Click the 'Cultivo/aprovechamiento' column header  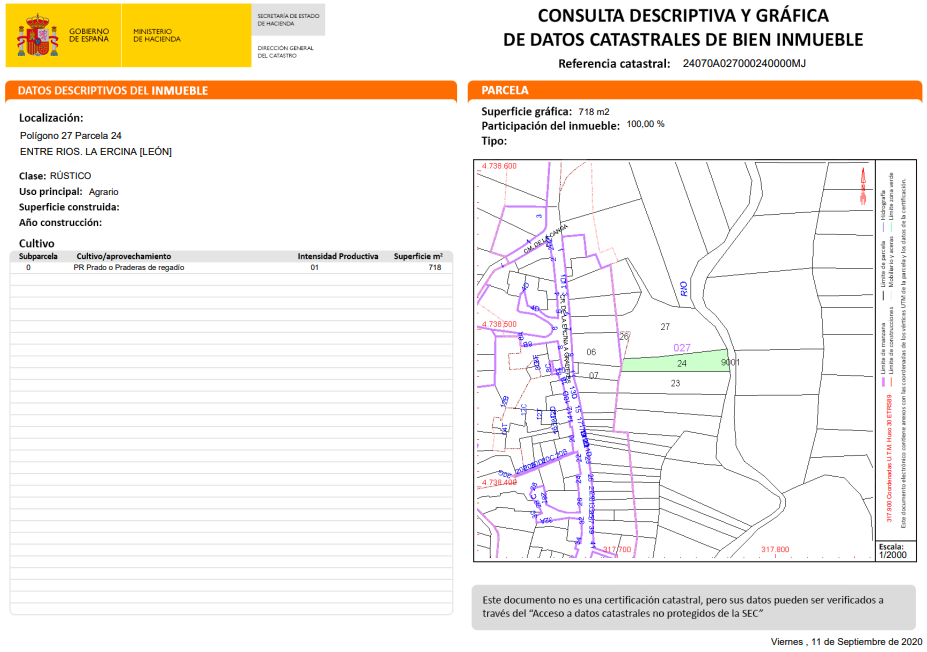click(124, 257)
